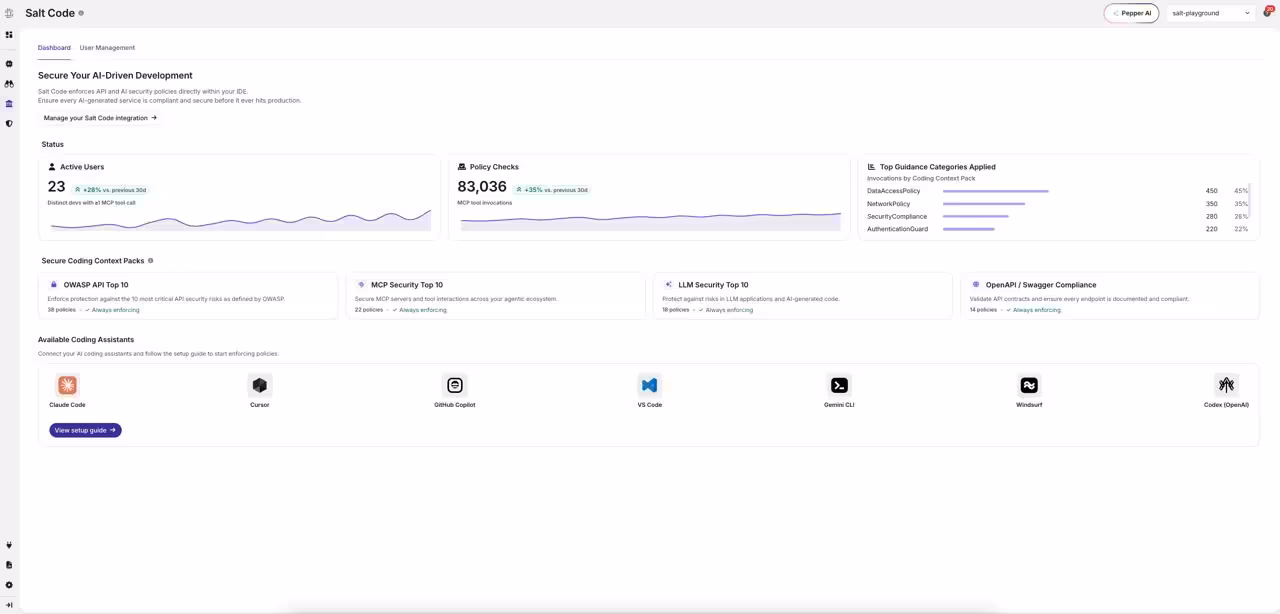Click the Claude Code label
Screen dimensions: 1280x614
coord(67,405)
